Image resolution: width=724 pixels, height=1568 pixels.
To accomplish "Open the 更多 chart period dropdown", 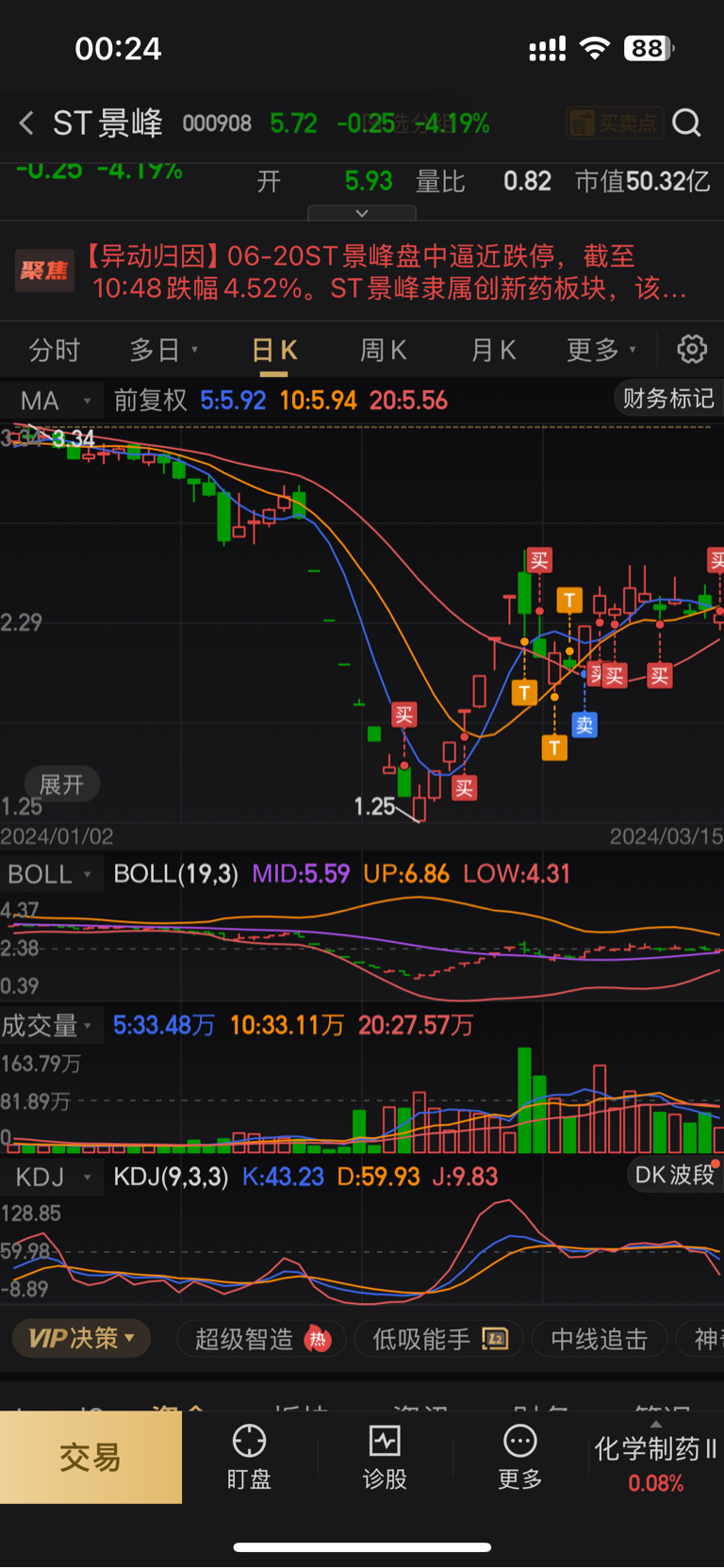I will (x=601, y=350).
